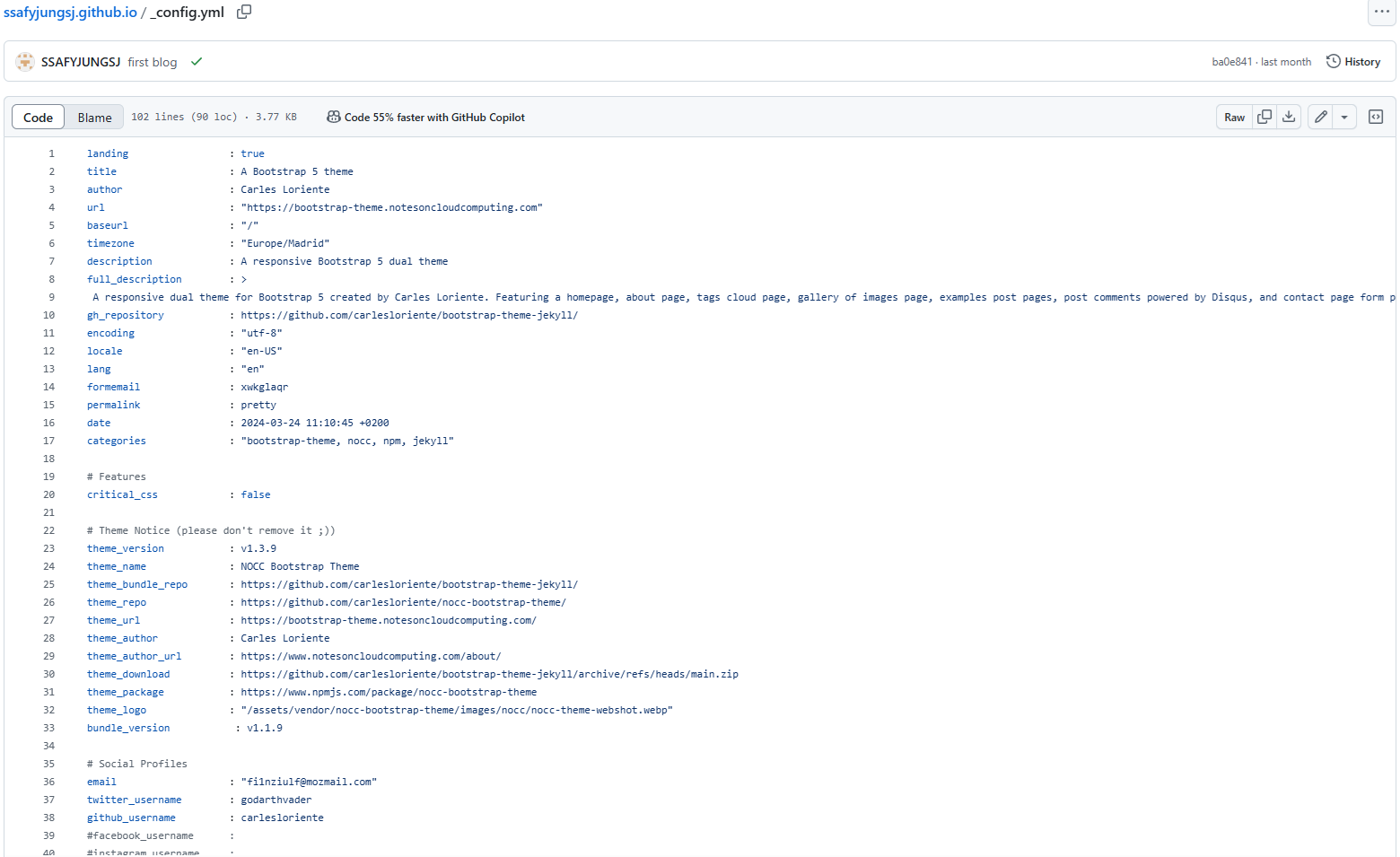The width and height of the screenshot is (1400, 857).
Task: Click the theme_package npmjs URL value
Action: pyautogui.click(x=389, y=692)
